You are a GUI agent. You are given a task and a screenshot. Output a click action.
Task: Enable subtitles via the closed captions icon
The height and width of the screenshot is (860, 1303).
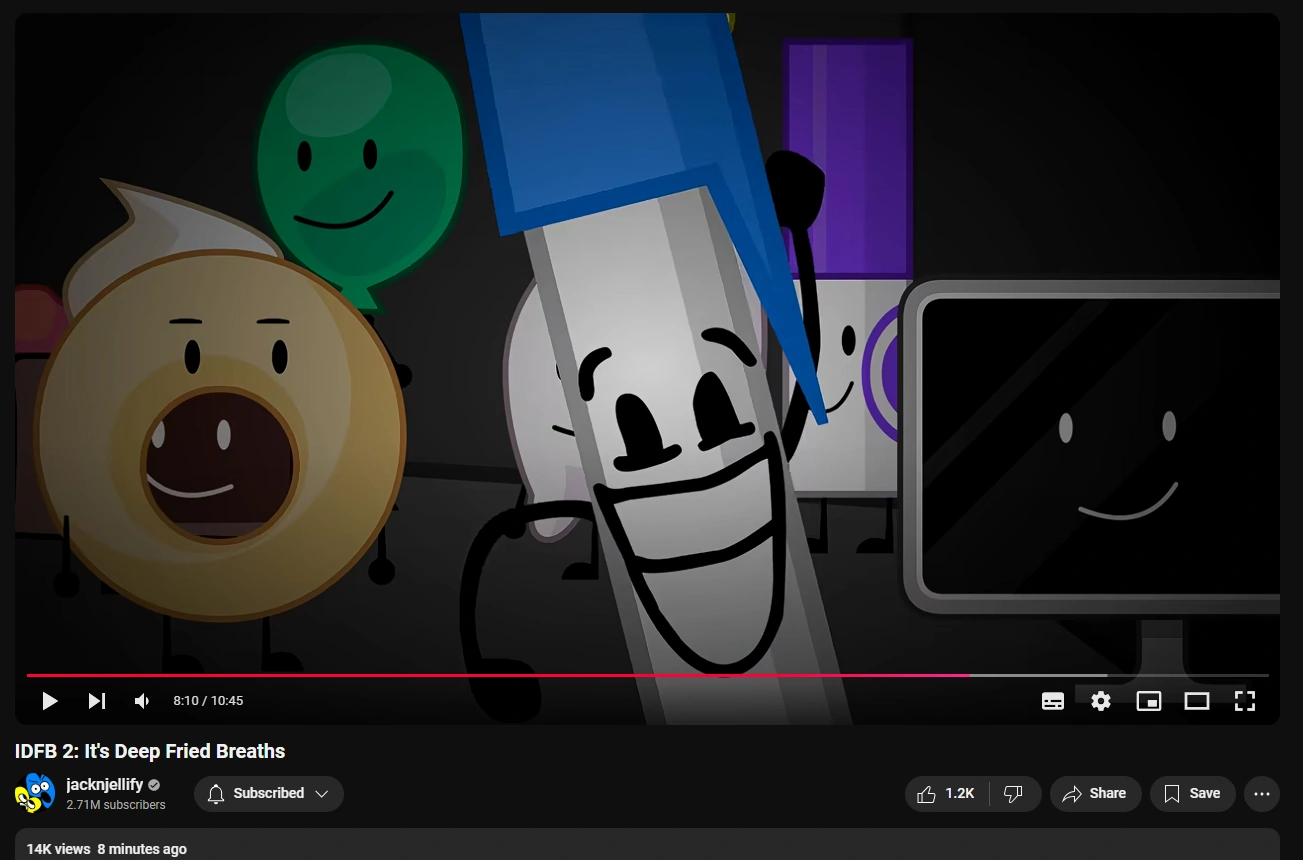[1053, 701]
